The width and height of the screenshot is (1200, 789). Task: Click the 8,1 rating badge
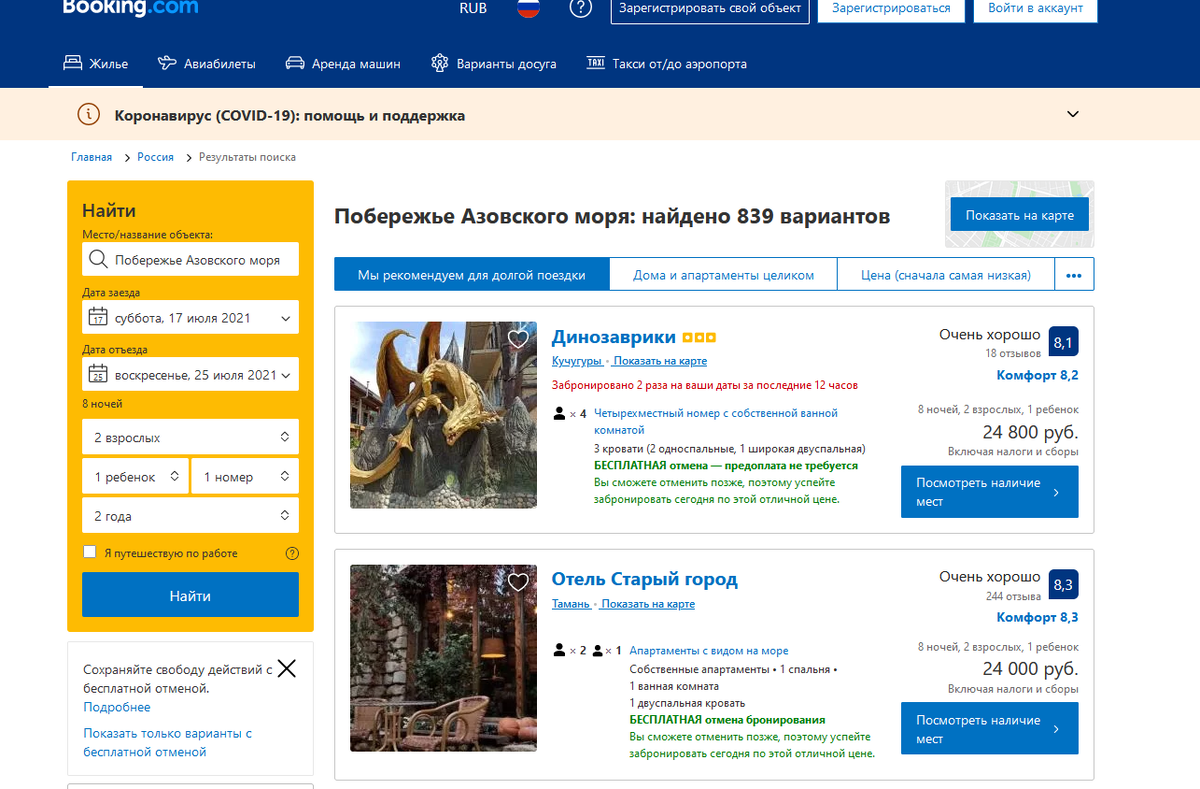pyautogui.click(x=1063, y=343)
